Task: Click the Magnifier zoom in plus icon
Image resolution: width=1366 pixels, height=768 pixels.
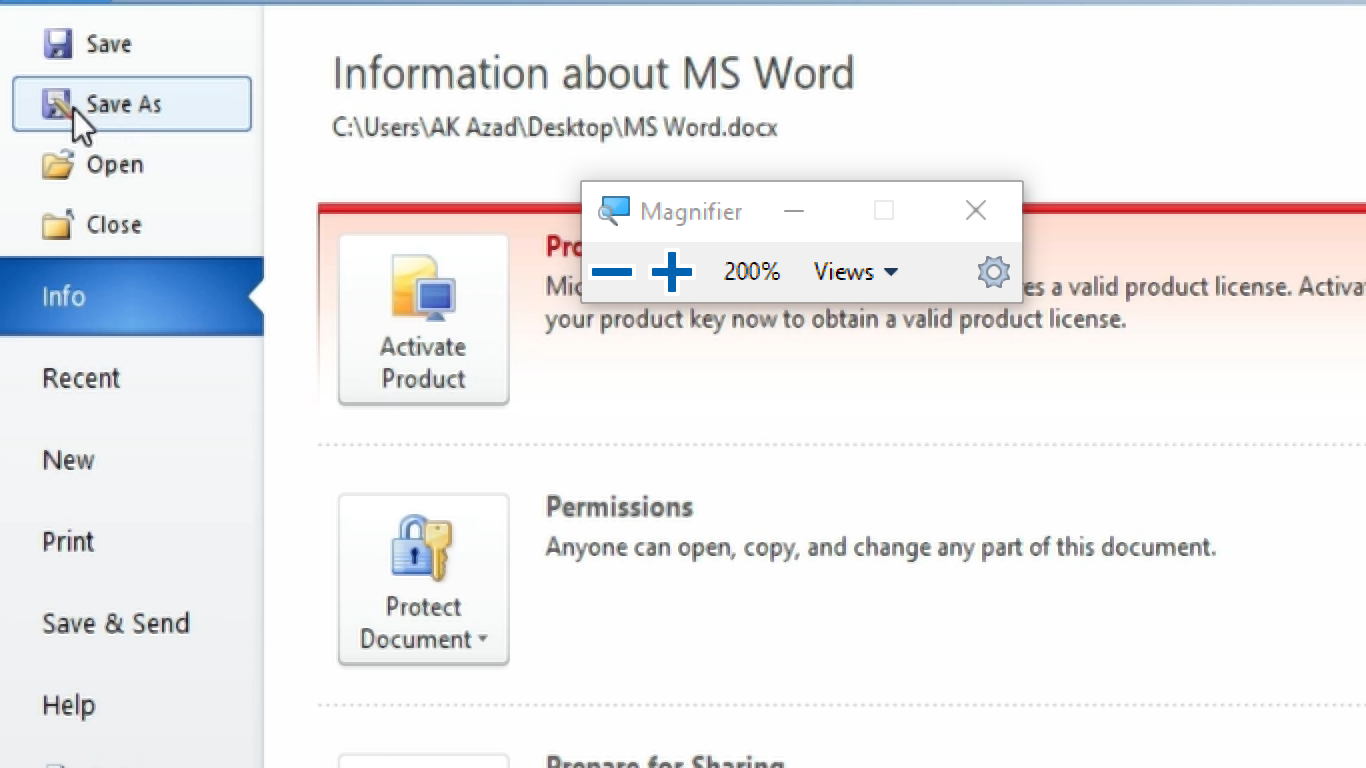Action: pyautogui.click(x=672, y=272)
